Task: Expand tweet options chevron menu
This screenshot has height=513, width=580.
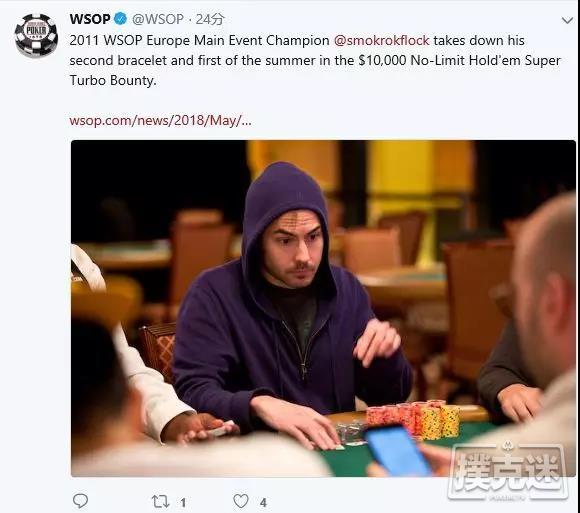Action: click(x=567, y=20)
